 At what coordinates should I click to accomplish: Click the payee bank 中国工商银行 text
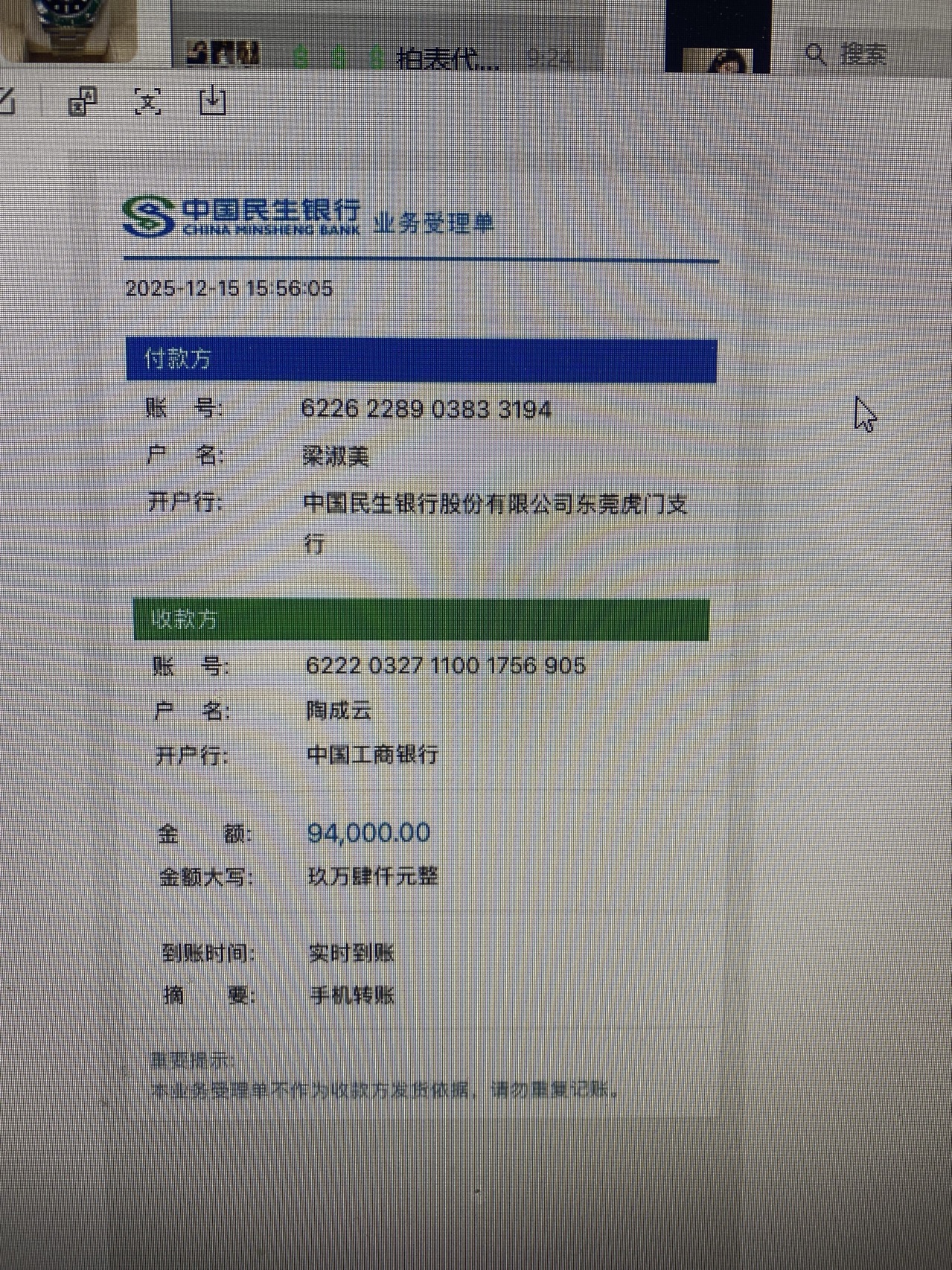click(x=373, y=755)
